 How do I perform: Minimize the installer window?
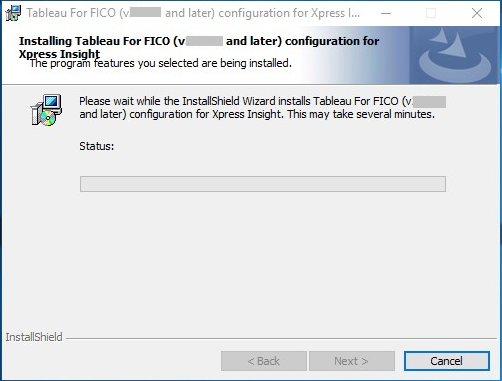click(386, 13)
